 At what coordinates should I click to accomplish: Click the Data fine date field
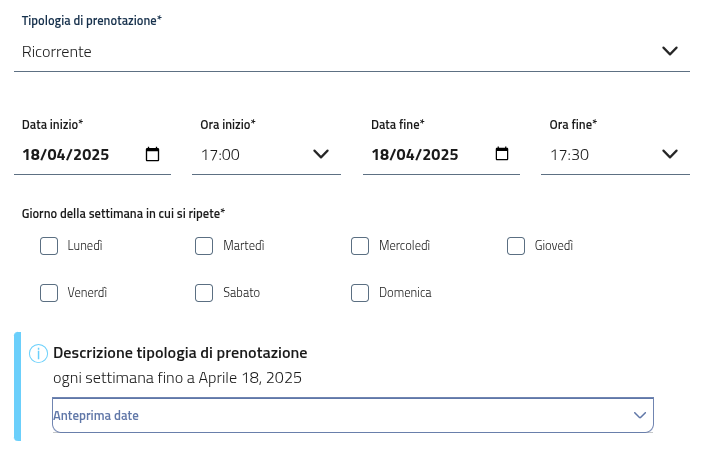[x=428, y=155]
